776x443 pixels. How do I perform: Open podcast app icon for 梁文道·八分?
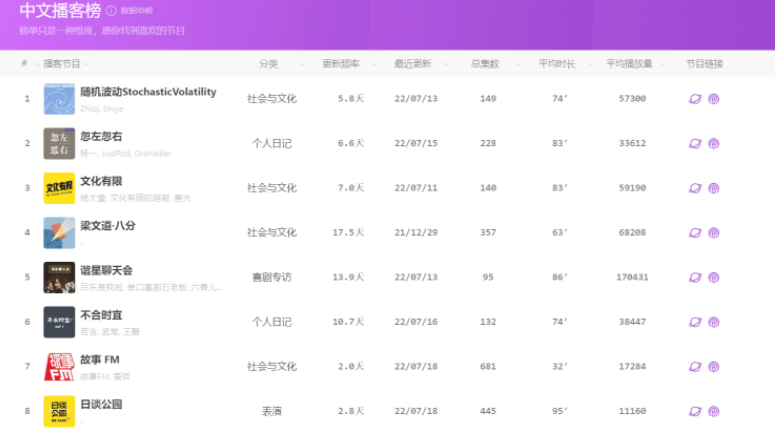(x=714, y=233)
